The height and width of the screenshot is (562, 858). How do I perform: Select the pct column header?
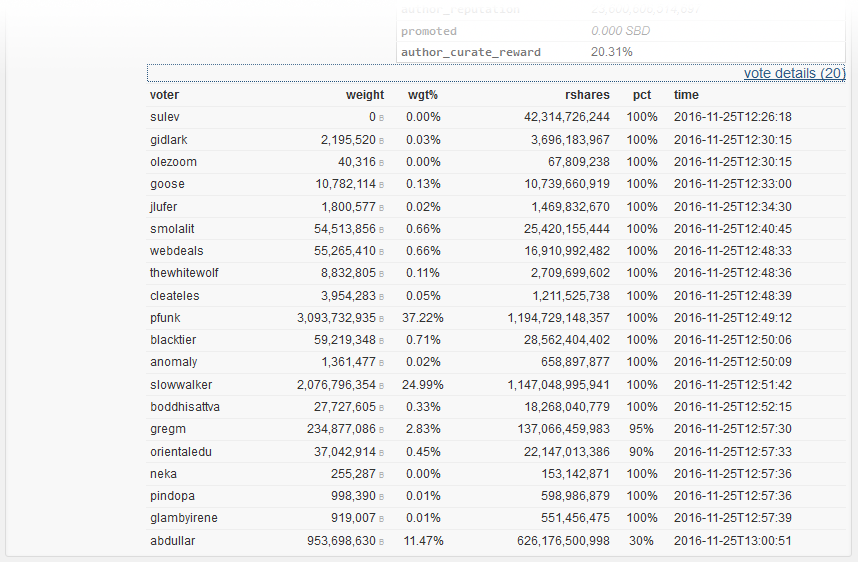pos(641,95)
